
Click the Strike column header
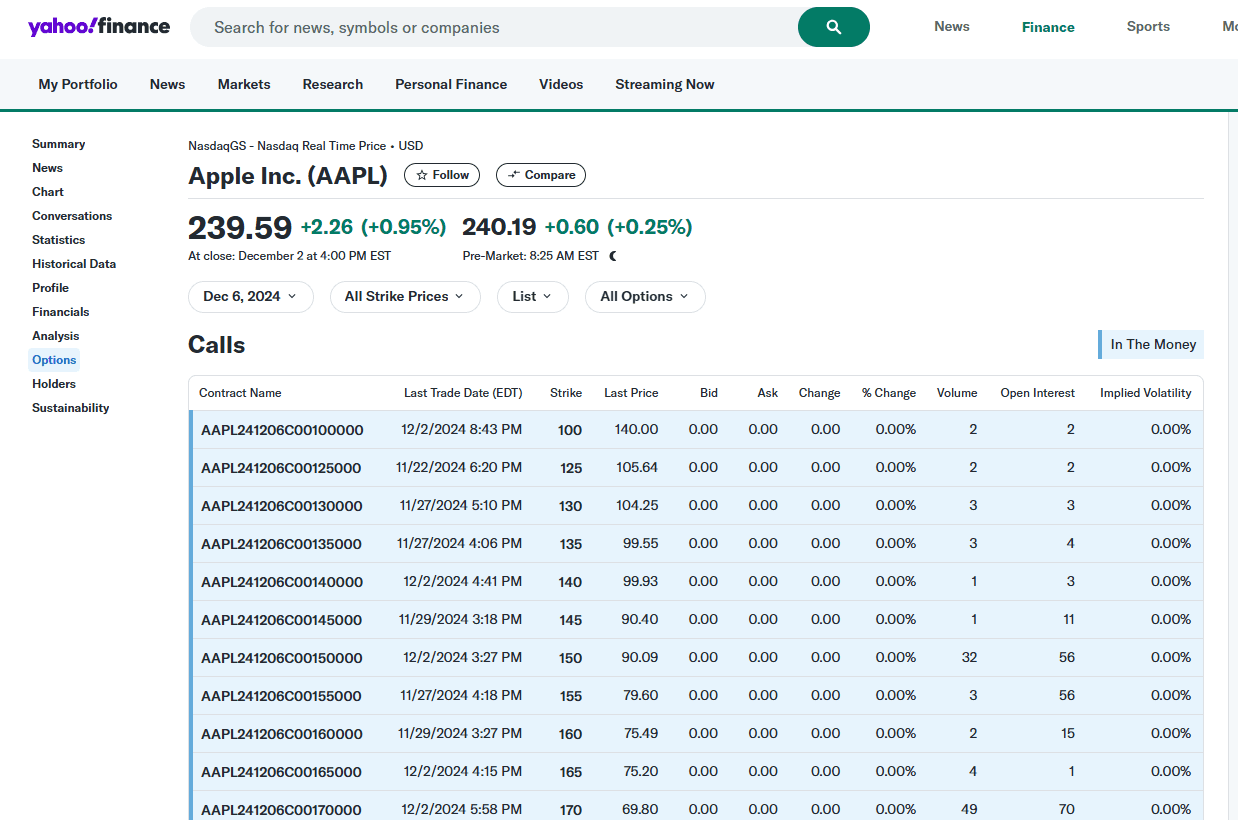(x=566, y=393)
